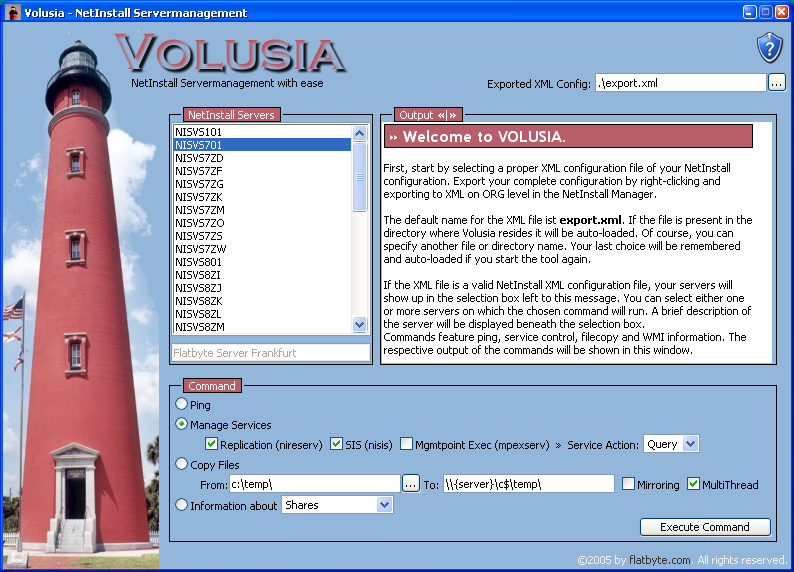The width and height of the screenshot is (794, 572).
Task: Choose the Ping command radio button
Action: (181, 404)
